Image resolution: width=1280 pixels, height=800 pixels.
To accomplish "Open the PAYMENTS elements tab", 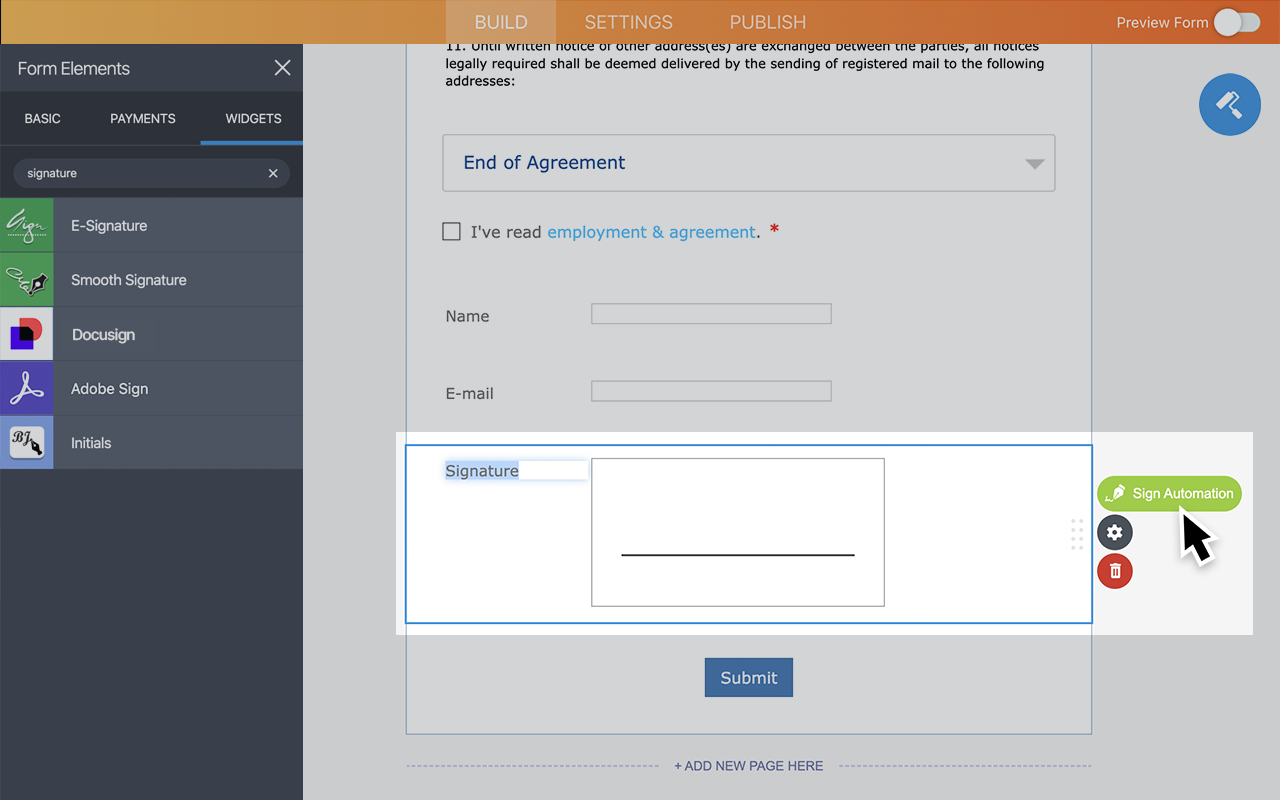I will coord(142,118).
